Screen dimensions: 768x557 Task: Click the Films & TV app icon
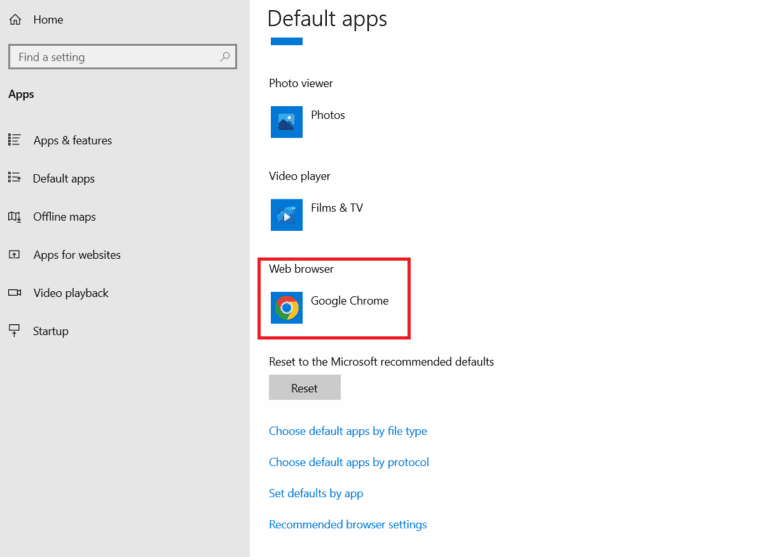point(286,215)
